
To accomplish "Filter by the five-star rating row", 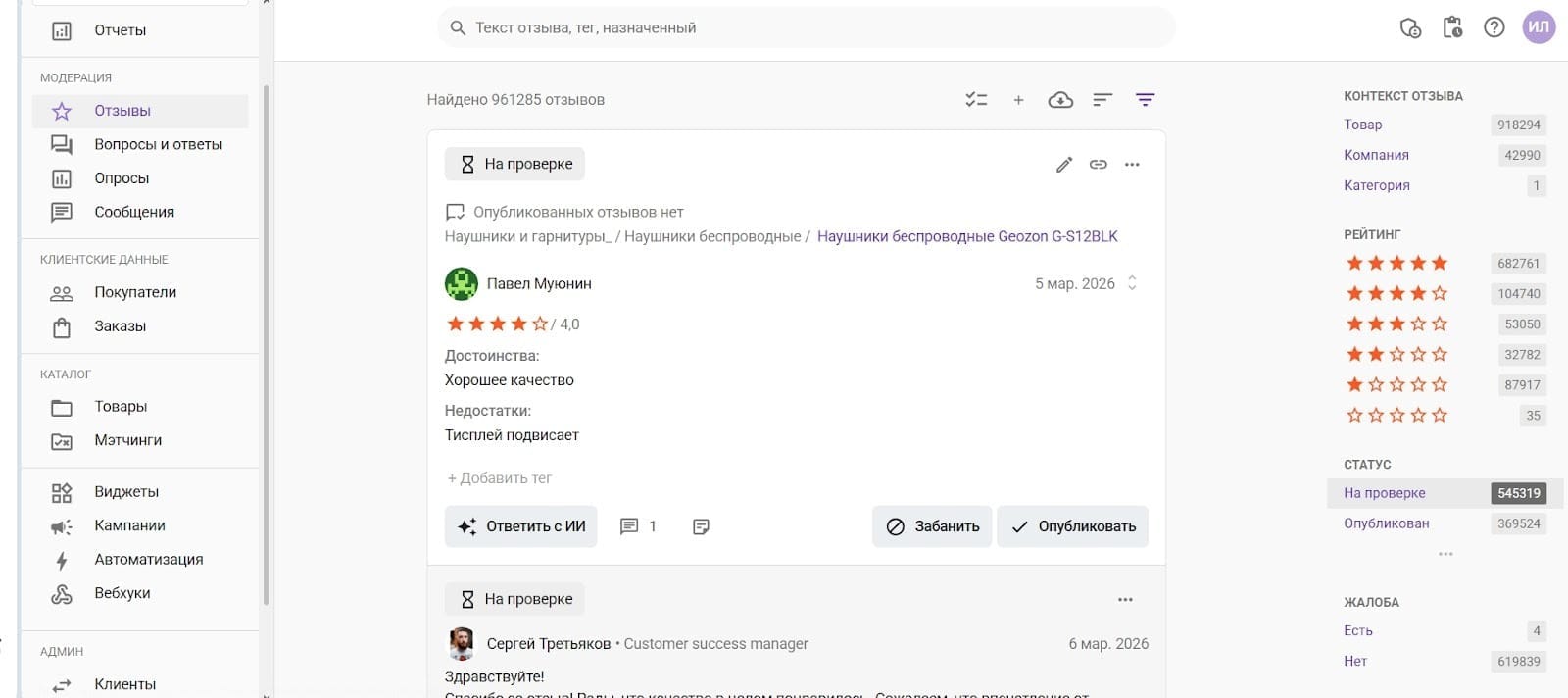I will point(1396,263).
